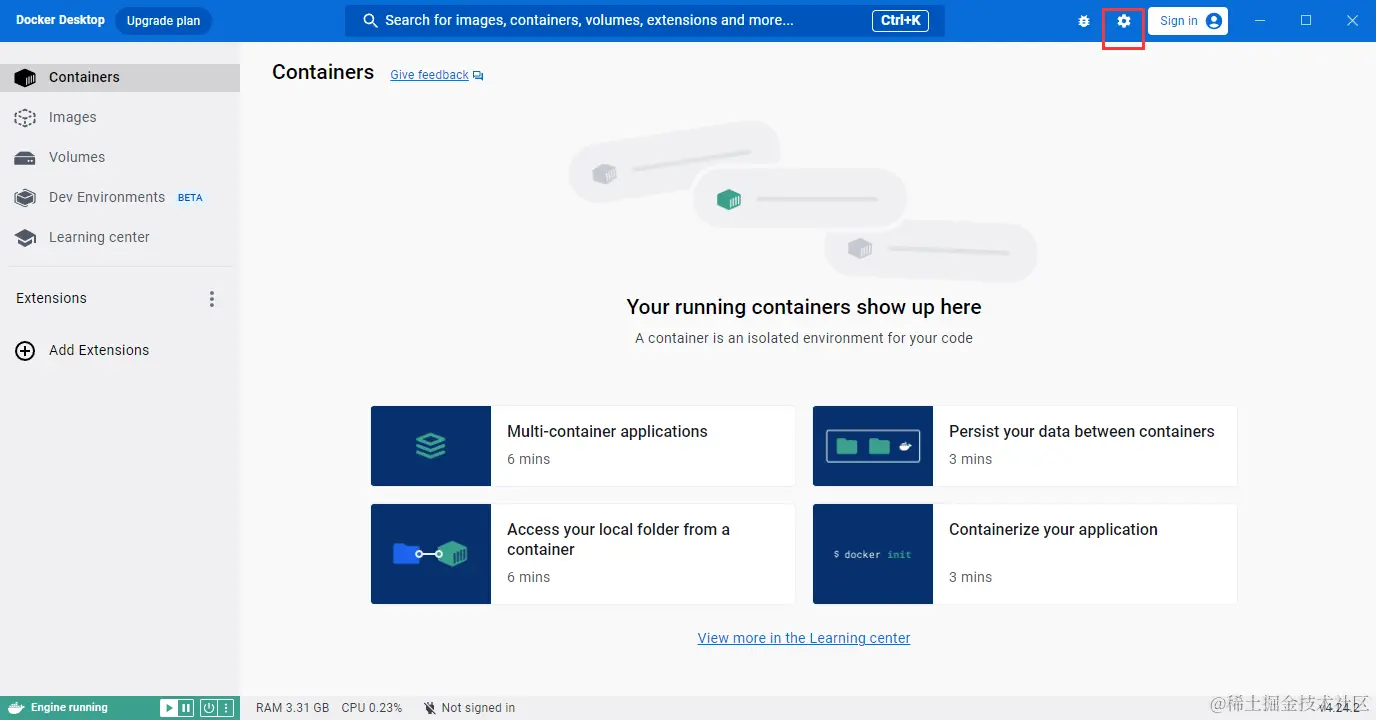Click the Docker whale icon in status bar
Screen dimensions: 1376x720
(x=15, y=708)
